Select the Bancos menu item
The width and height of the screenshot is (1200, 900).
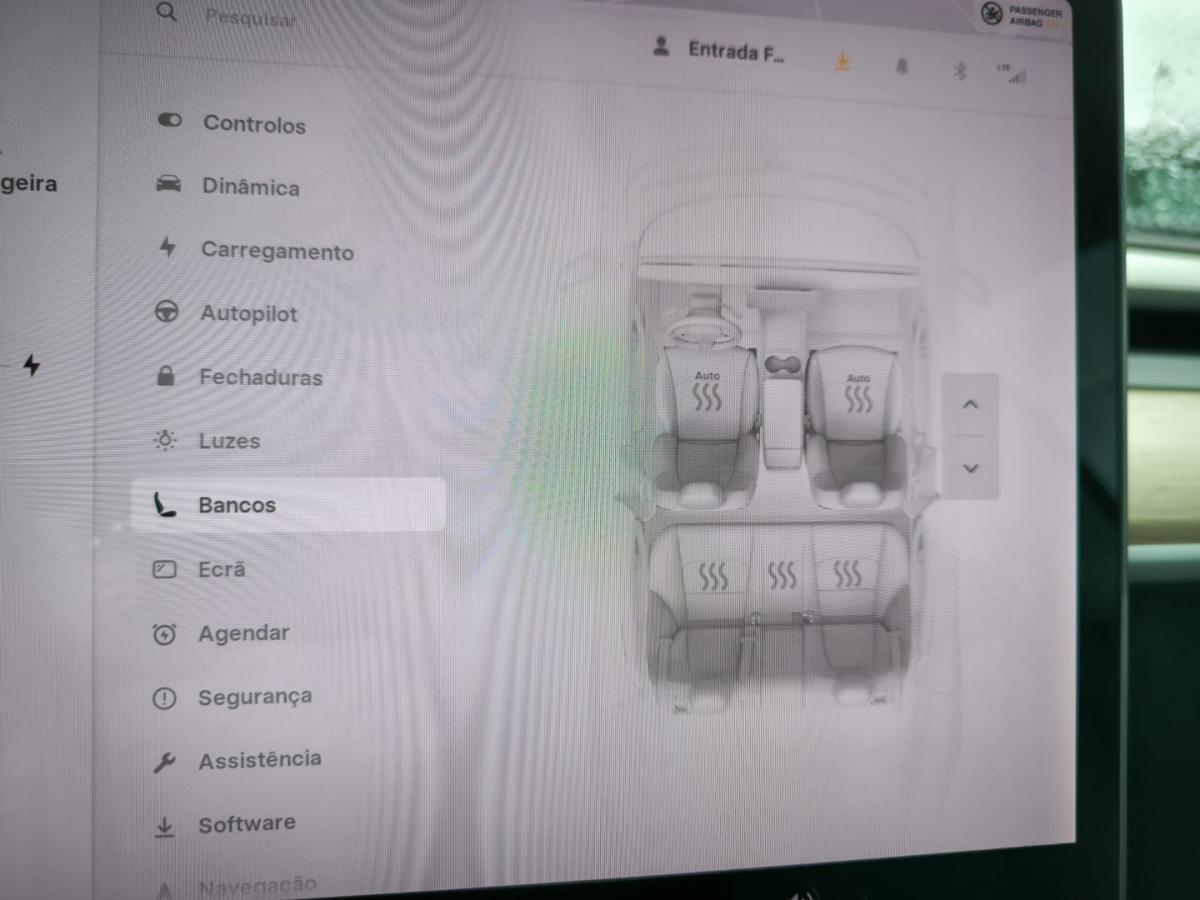tap(289, 505)
